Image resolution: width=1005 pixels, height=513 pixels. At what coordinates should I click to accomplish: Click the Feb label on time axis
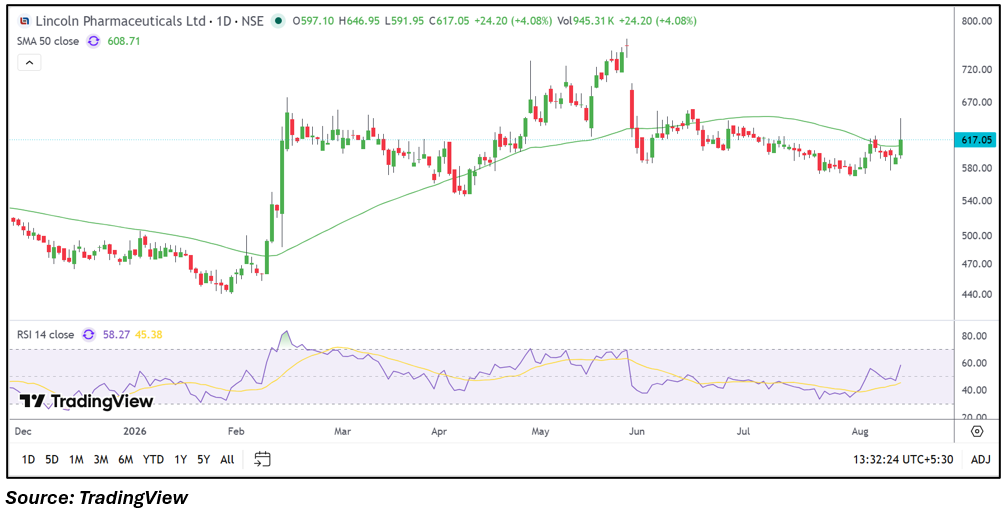(238, 431)
